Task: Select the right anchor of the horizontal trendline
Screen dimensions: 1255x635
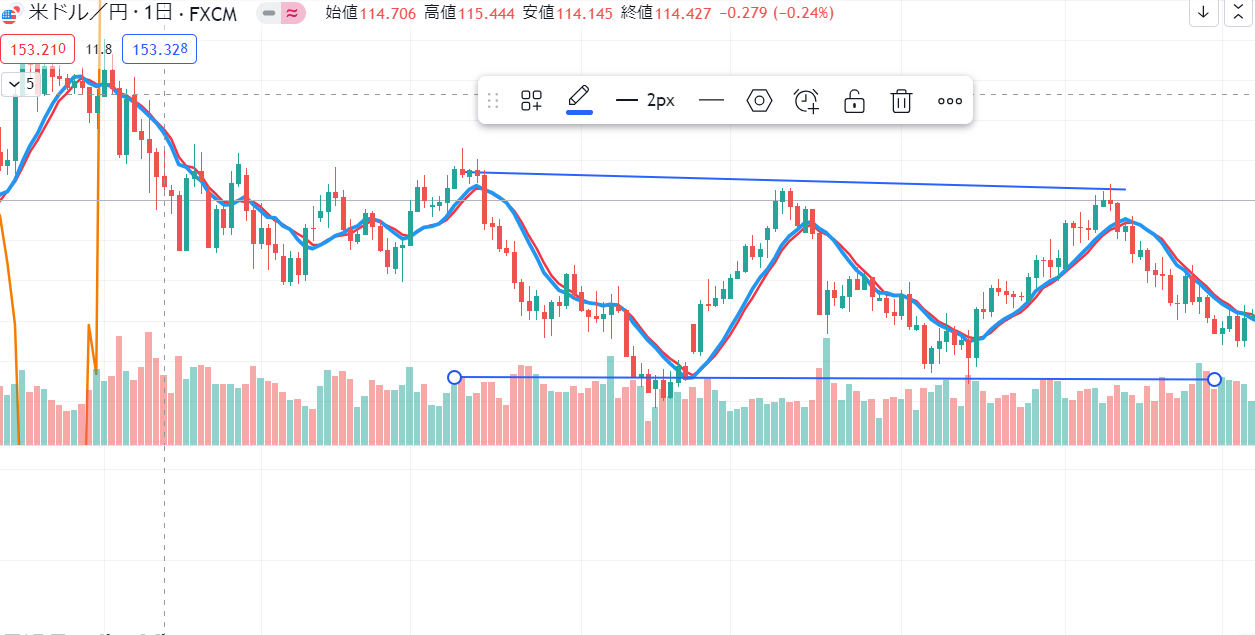Action: click(x=1214, y=379)
